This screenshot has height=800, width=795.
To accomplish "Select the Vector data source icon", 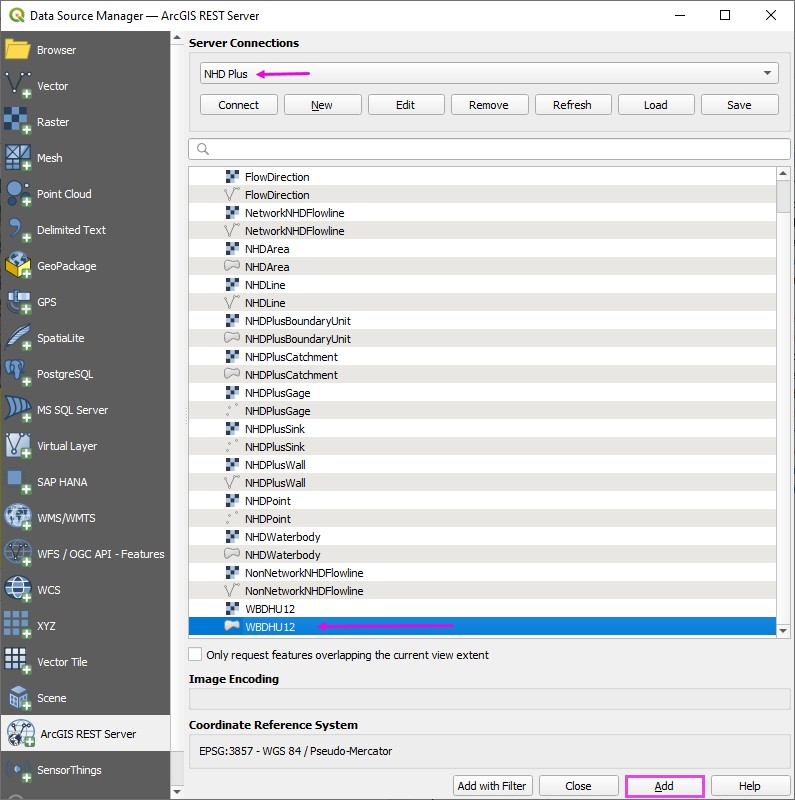I will [x=18, y=86].
